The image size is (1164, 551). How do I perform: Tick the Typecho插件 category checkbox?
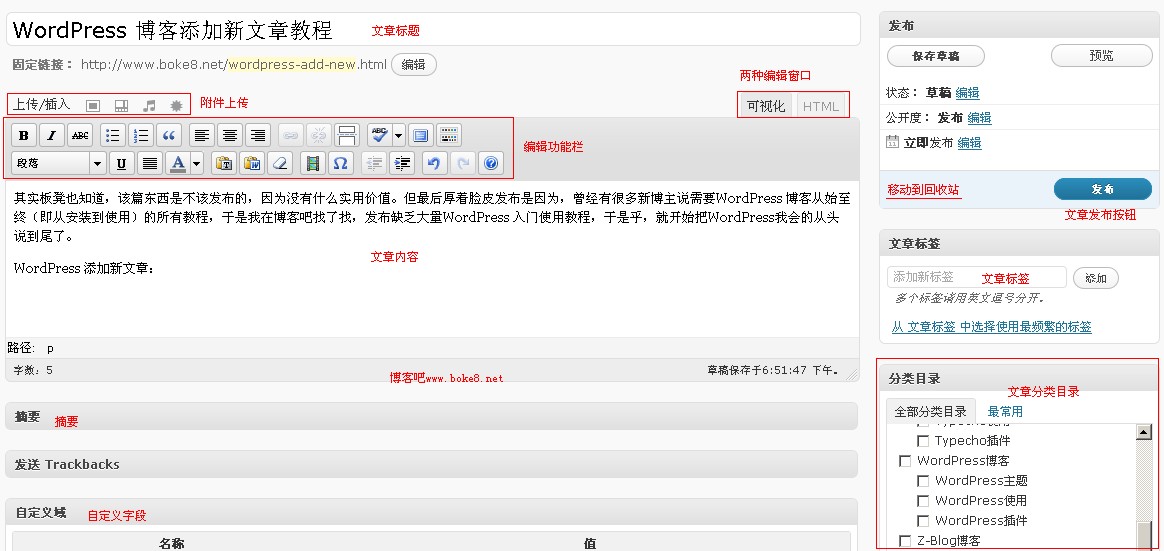pyautogui.click(x=924, y=441)
